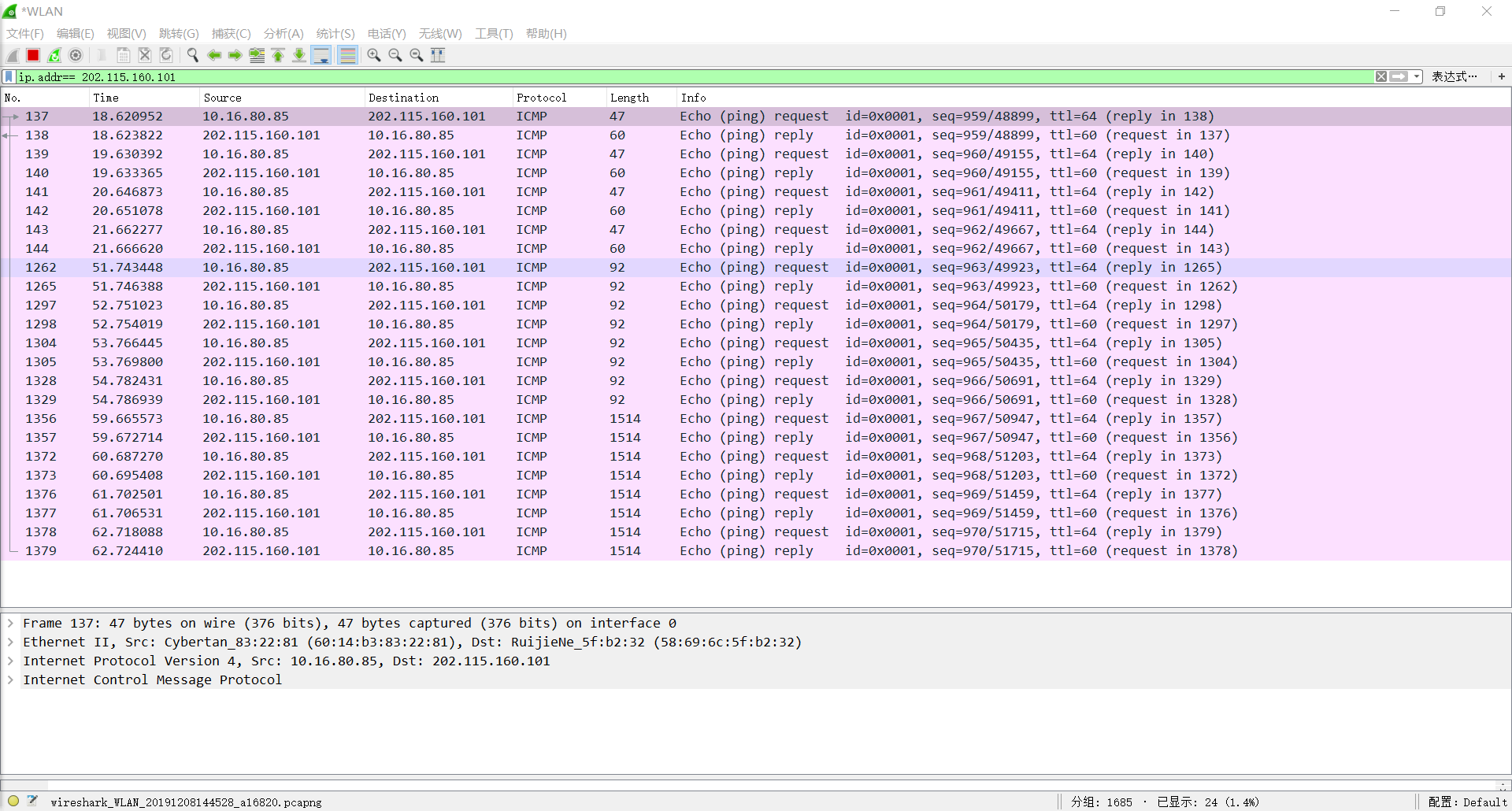Open the 捕获(C) menu
The height and width of the screenshot is (811, 1512).
click(x=232, y=34)
